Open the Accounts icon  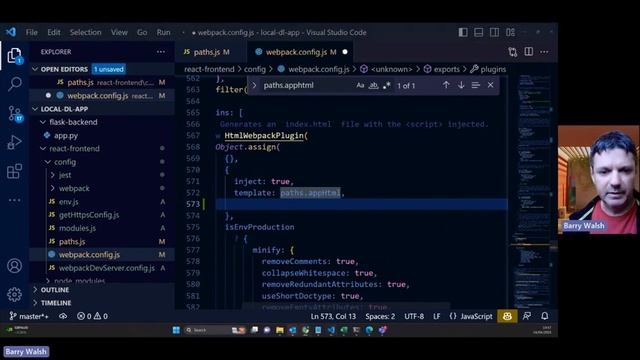click(14, 266)
